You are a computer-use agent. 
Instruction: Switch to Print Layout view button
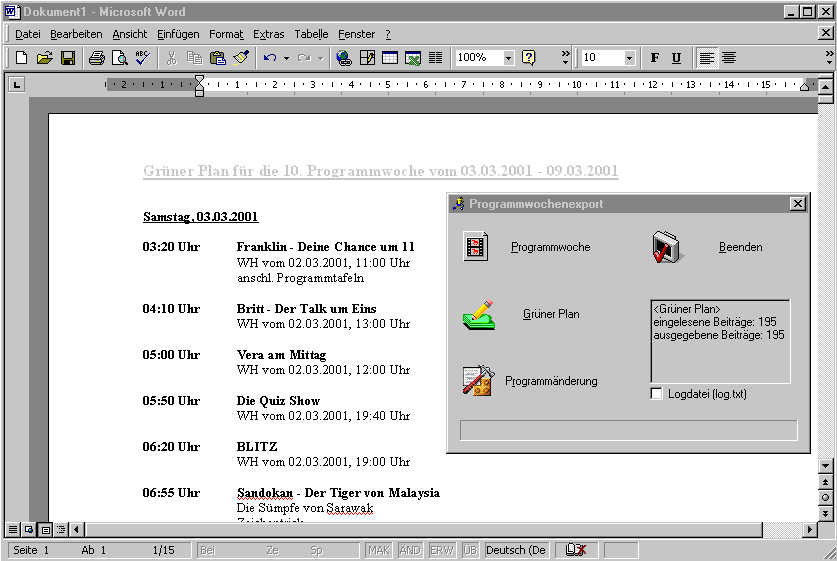[x=45, y=530]
